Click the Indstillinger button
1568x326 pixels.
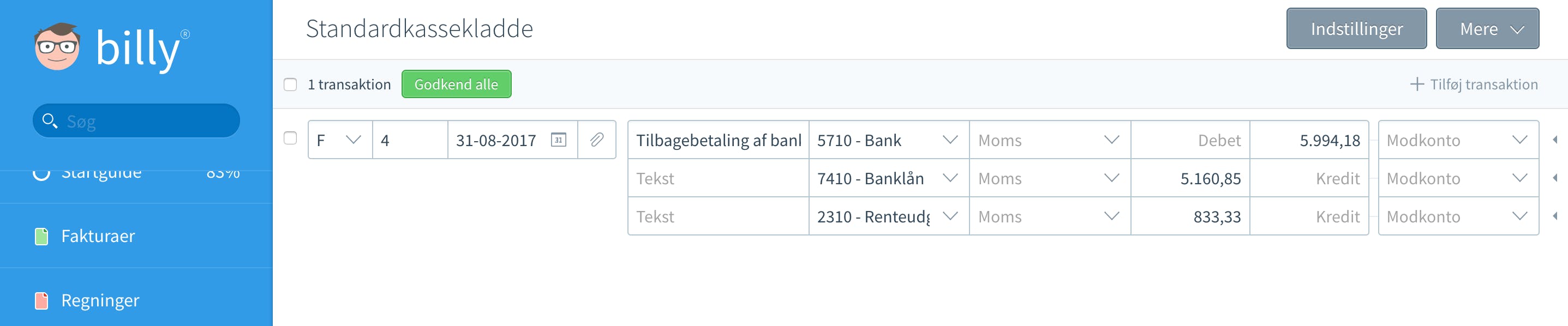pyautogui.click(x=1356, y=28)
